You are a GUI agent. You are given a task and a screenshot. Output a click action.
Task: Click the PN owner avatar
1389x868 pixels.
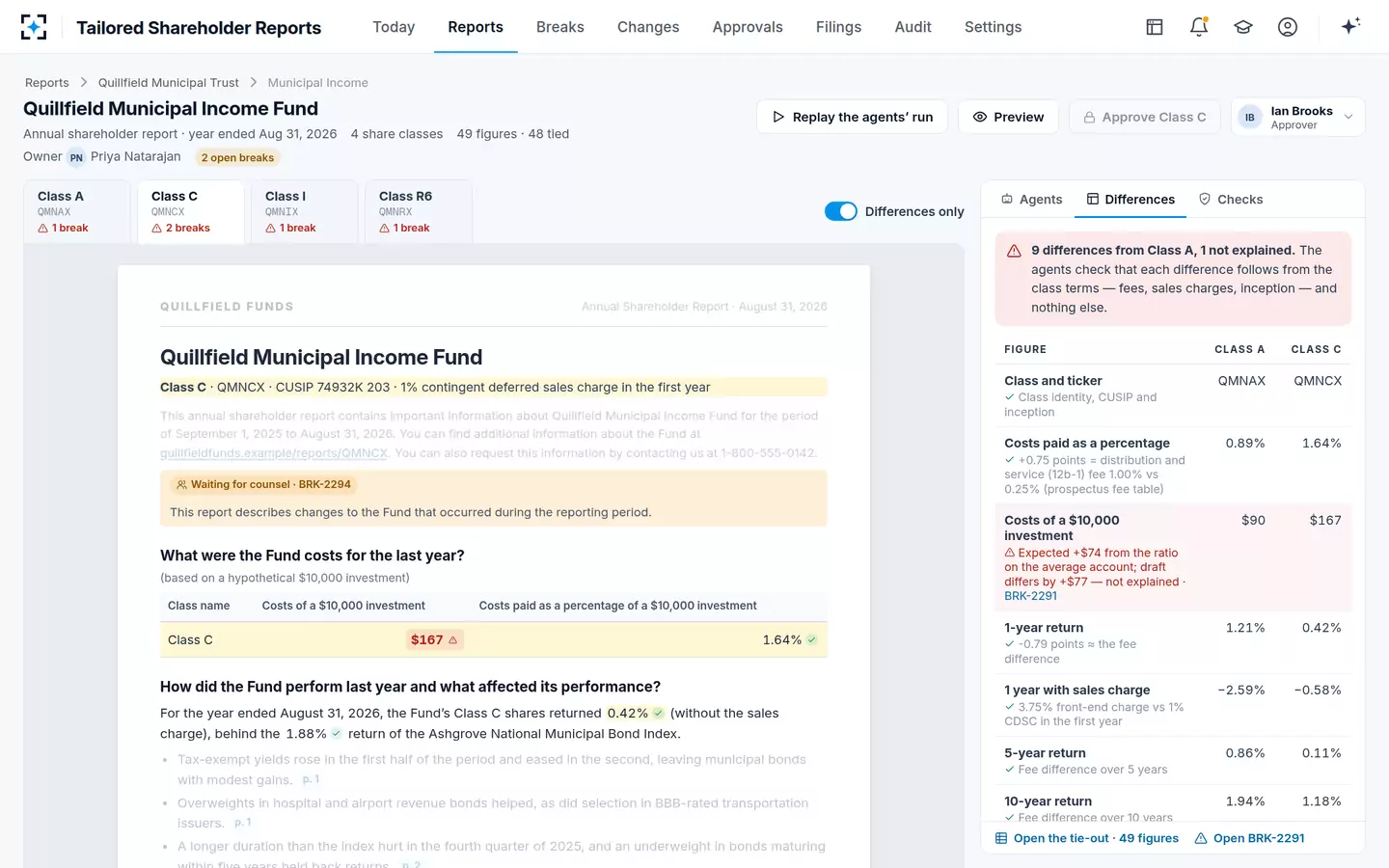(76, 157)
